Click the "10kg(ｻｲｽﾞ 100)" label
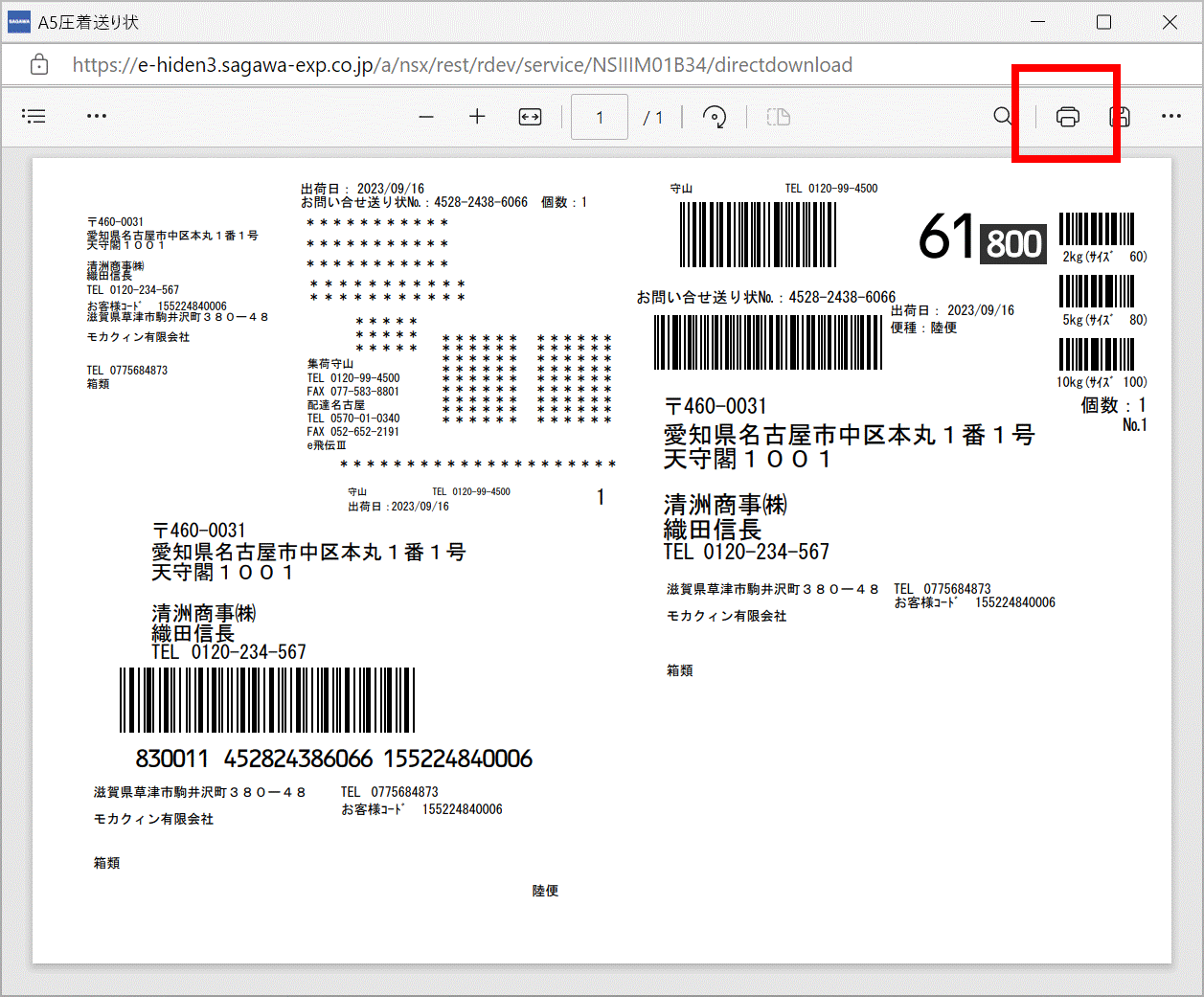 tap(1102, 382)
